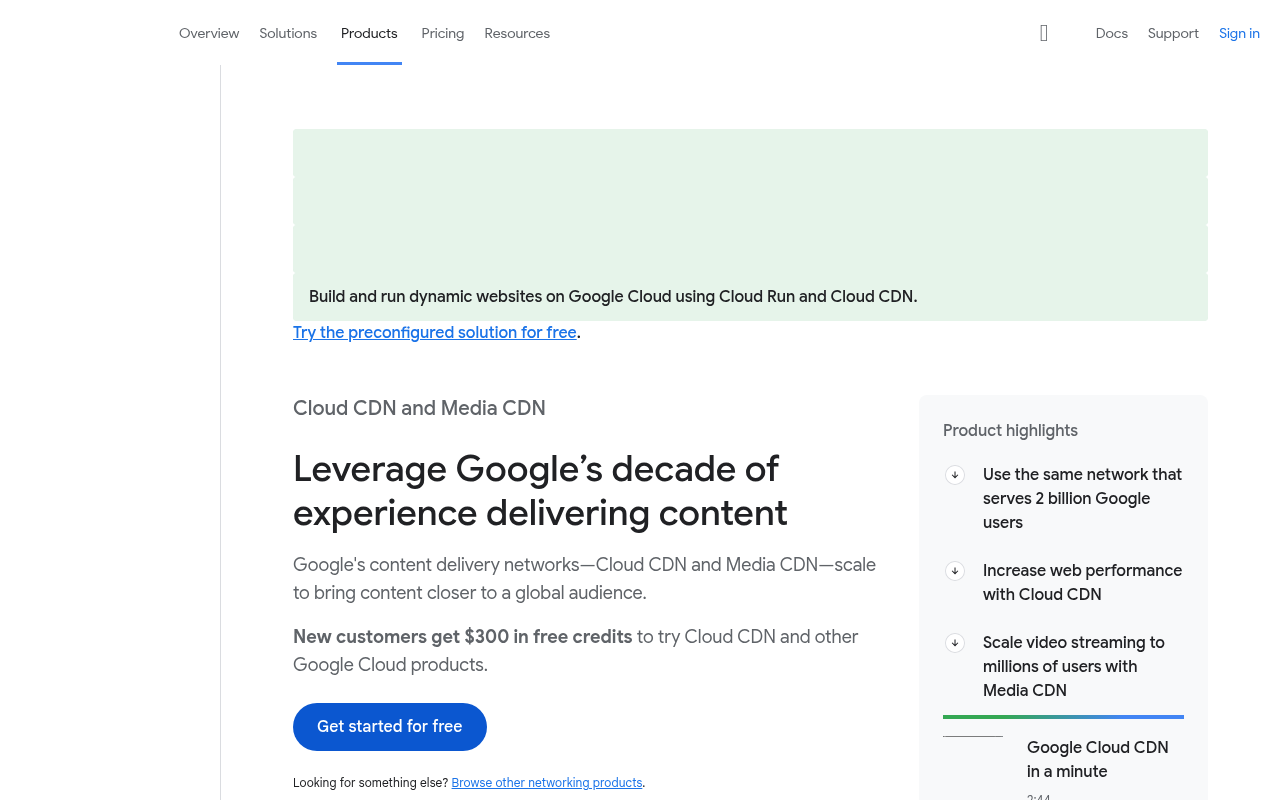Follow 'Try the preconfigured solution for free' link
Viewport: 1280px width, 800px height.
pos(435,332)
